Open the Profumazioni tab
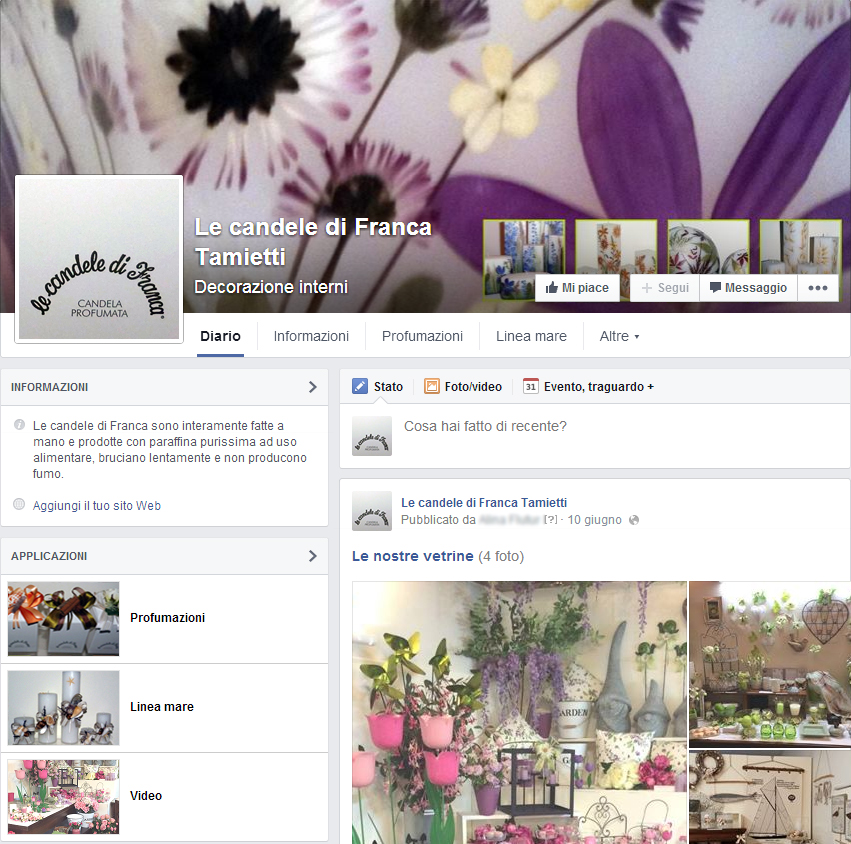This screenshot has width=851, height=844. coord(422,337)
